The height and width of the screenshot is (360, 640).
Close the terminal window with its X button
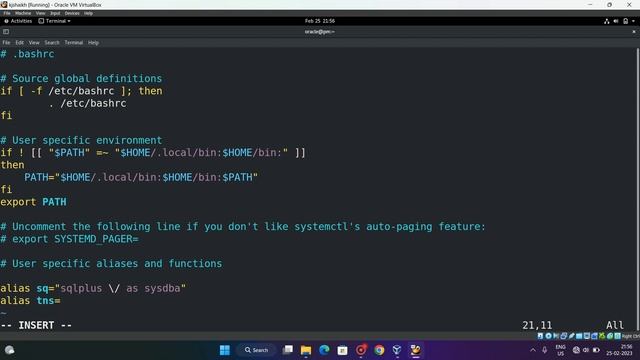click(634, 32)
